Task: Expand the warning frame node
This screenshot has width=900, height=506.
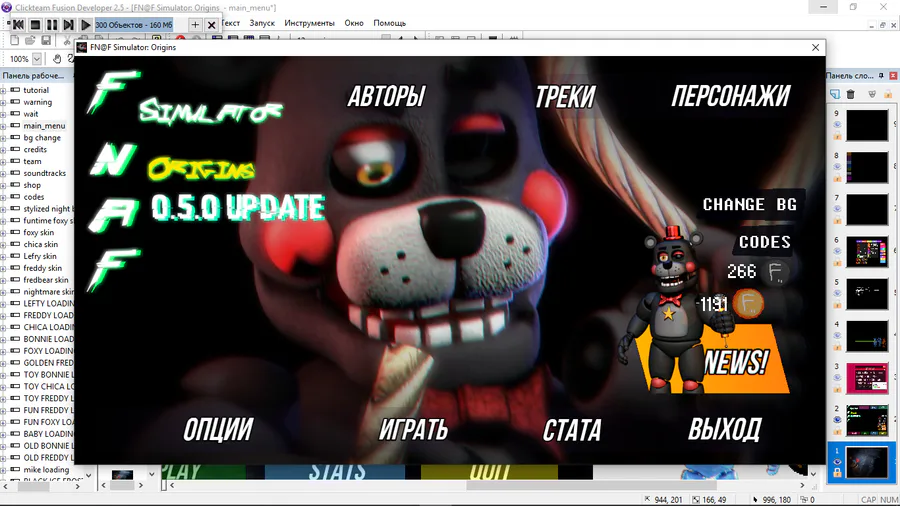Action: tap(3, 102)
